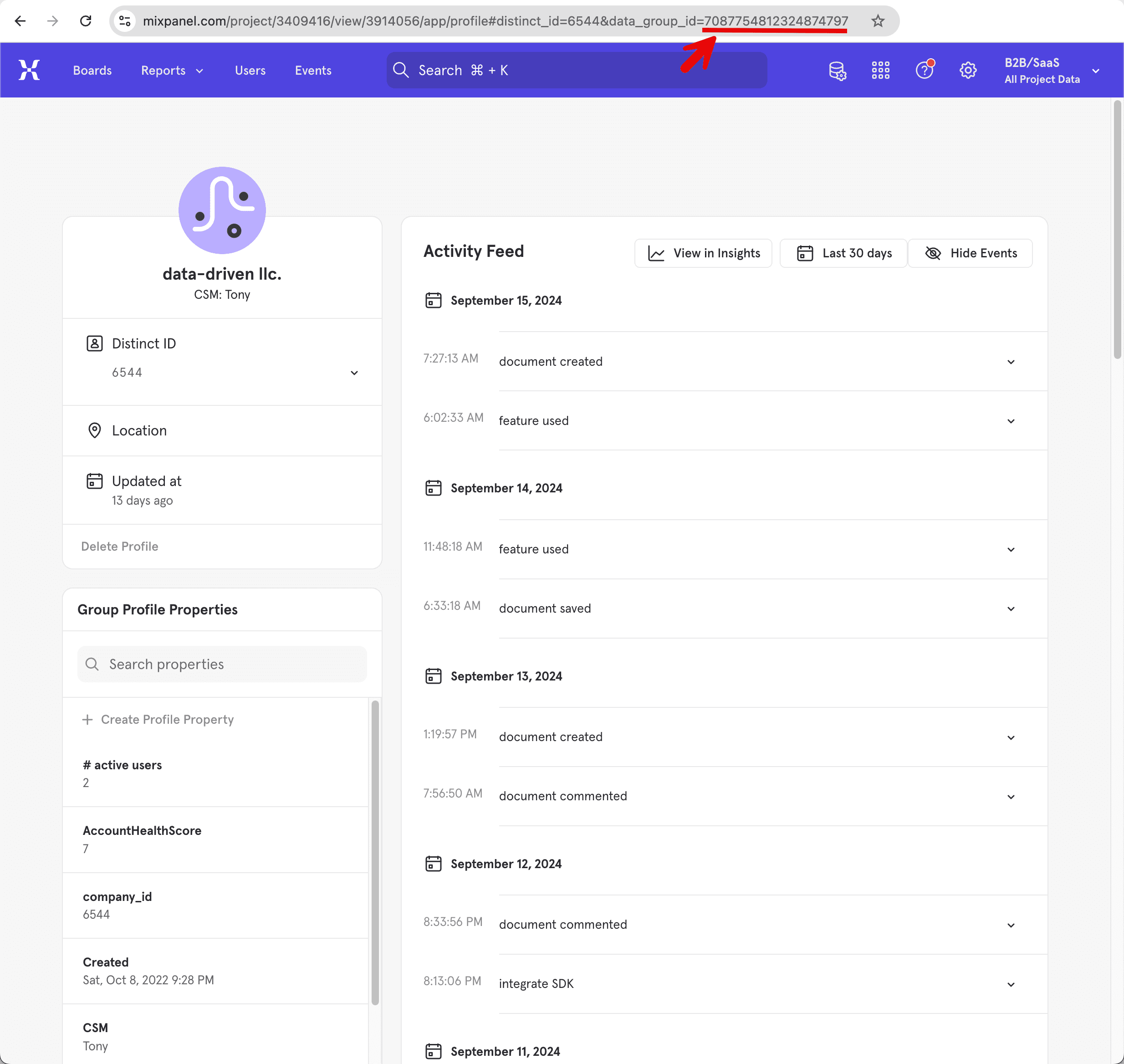Image resolution: width=1124 pixels, height=1064 pixels.
Task: Bookmark page with star icon
Action: tap(877, 21)
